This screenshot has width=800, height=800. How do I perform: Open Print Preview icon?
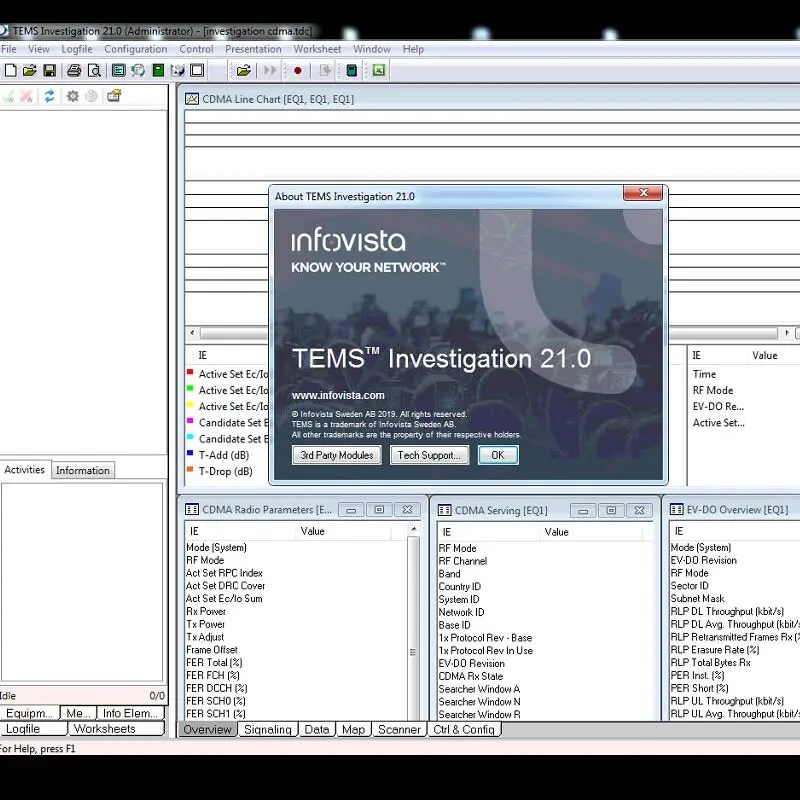94,70
